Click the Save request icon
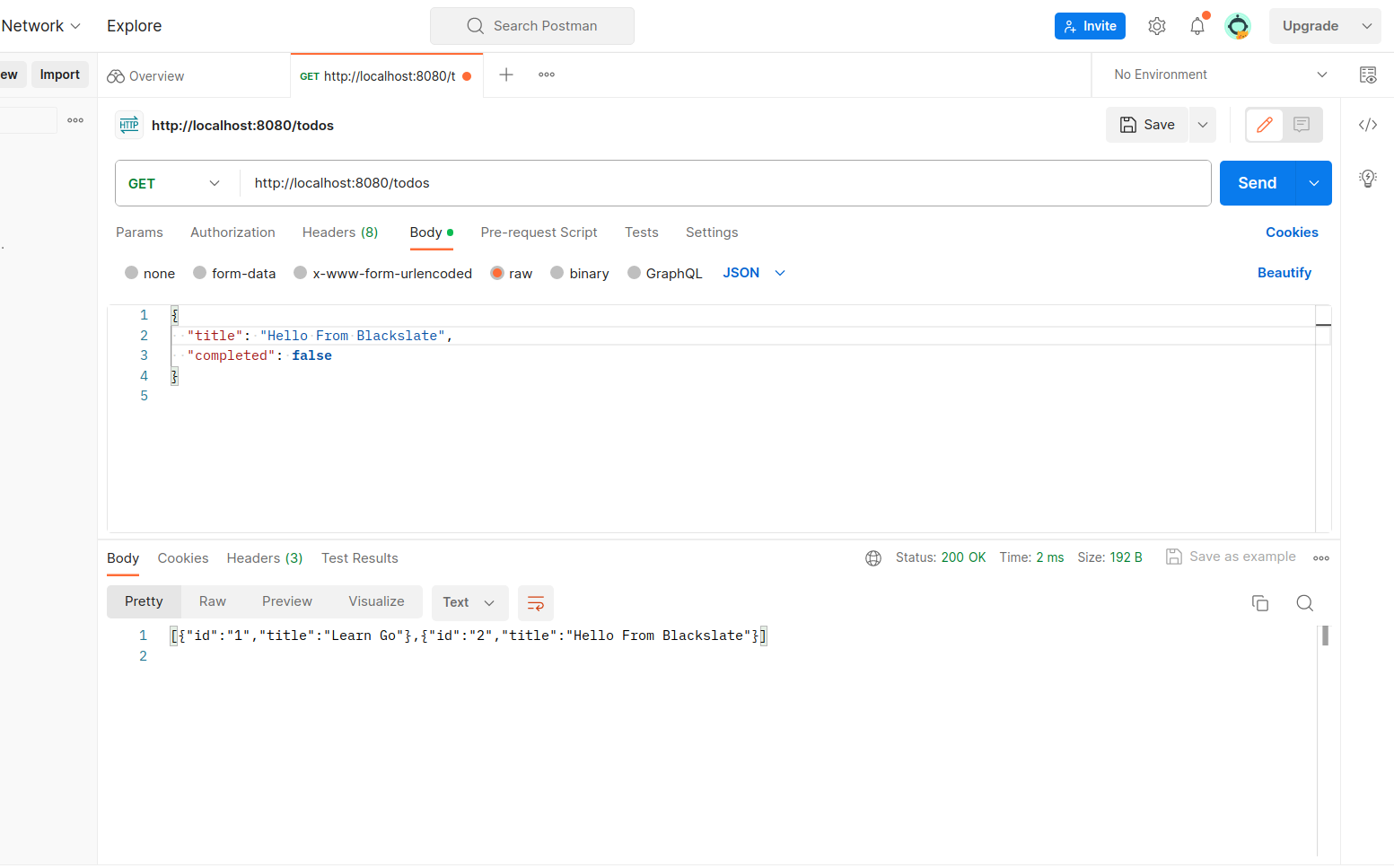1394x868 pixels. (1147, 124)
